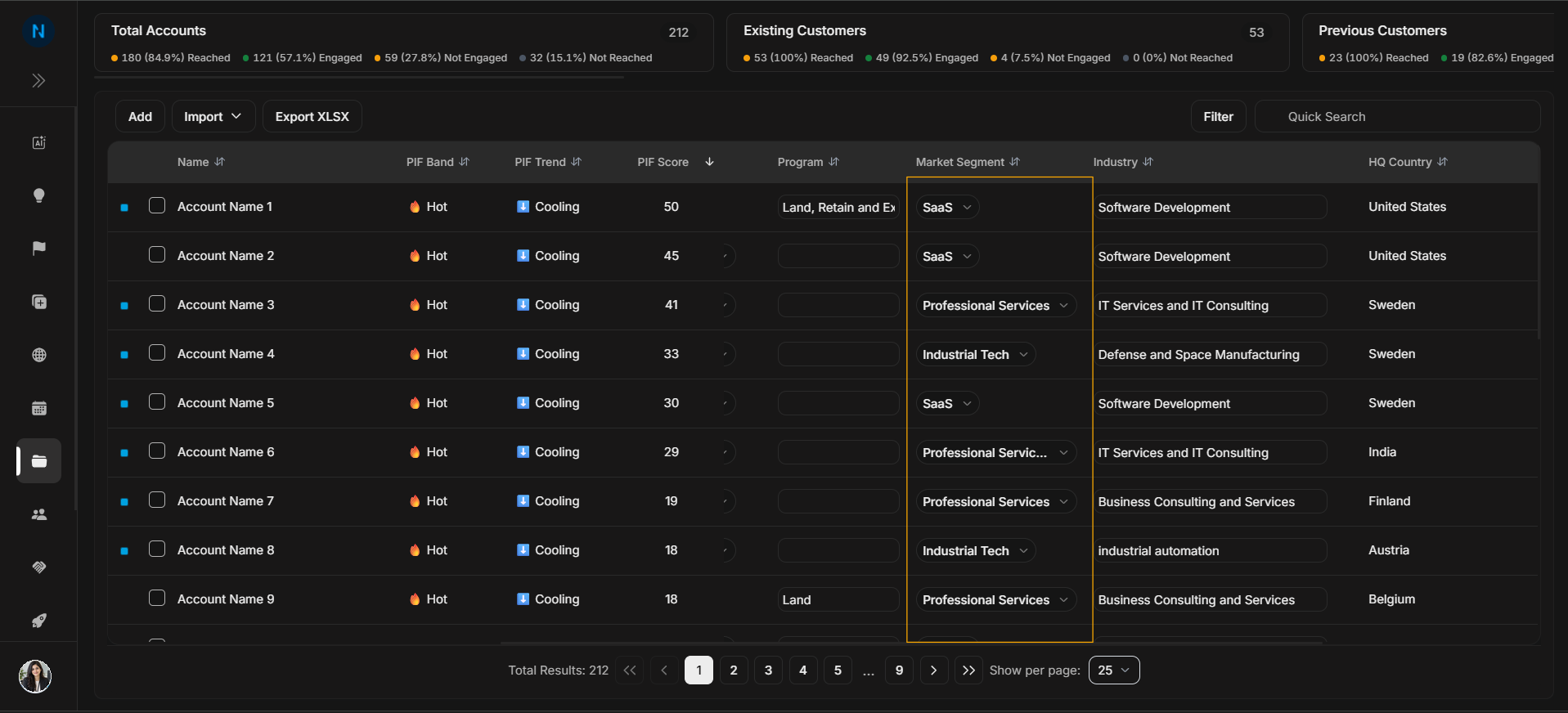The height and width of the screenshot is (713, 1568).
Task: Open the people sidebar icon
Action: click(x=38, y=514)
